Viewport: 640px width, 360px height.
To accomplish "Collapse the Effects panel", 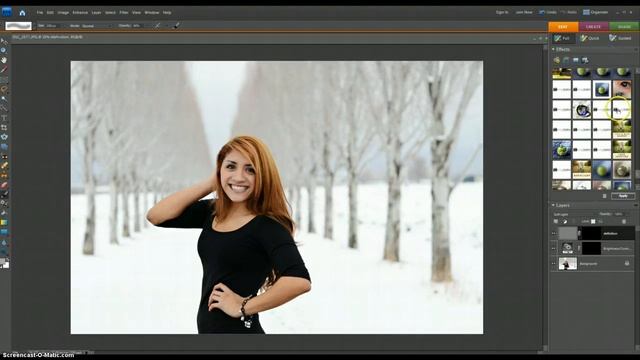I will (x=553, y=49).
